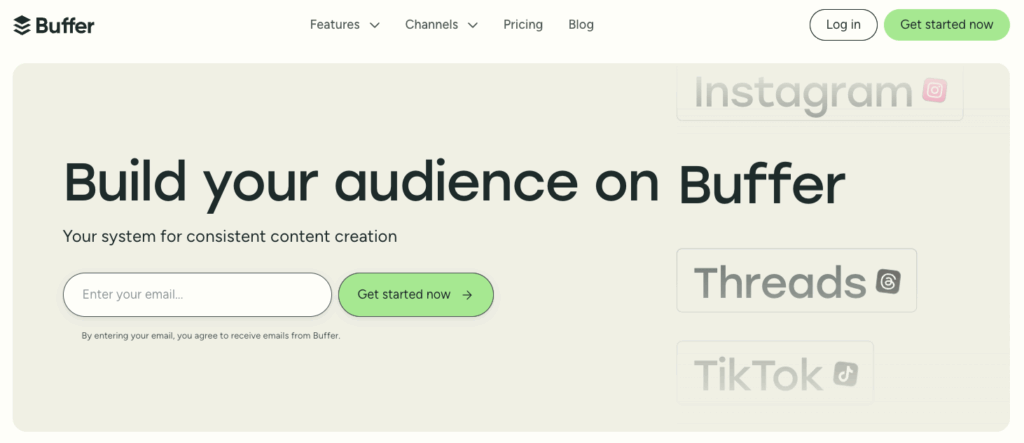The width and height of the screenshot is (1024, 443).
Task: Select the Threads word in the channel card
Action: click(x=779, y=283)
